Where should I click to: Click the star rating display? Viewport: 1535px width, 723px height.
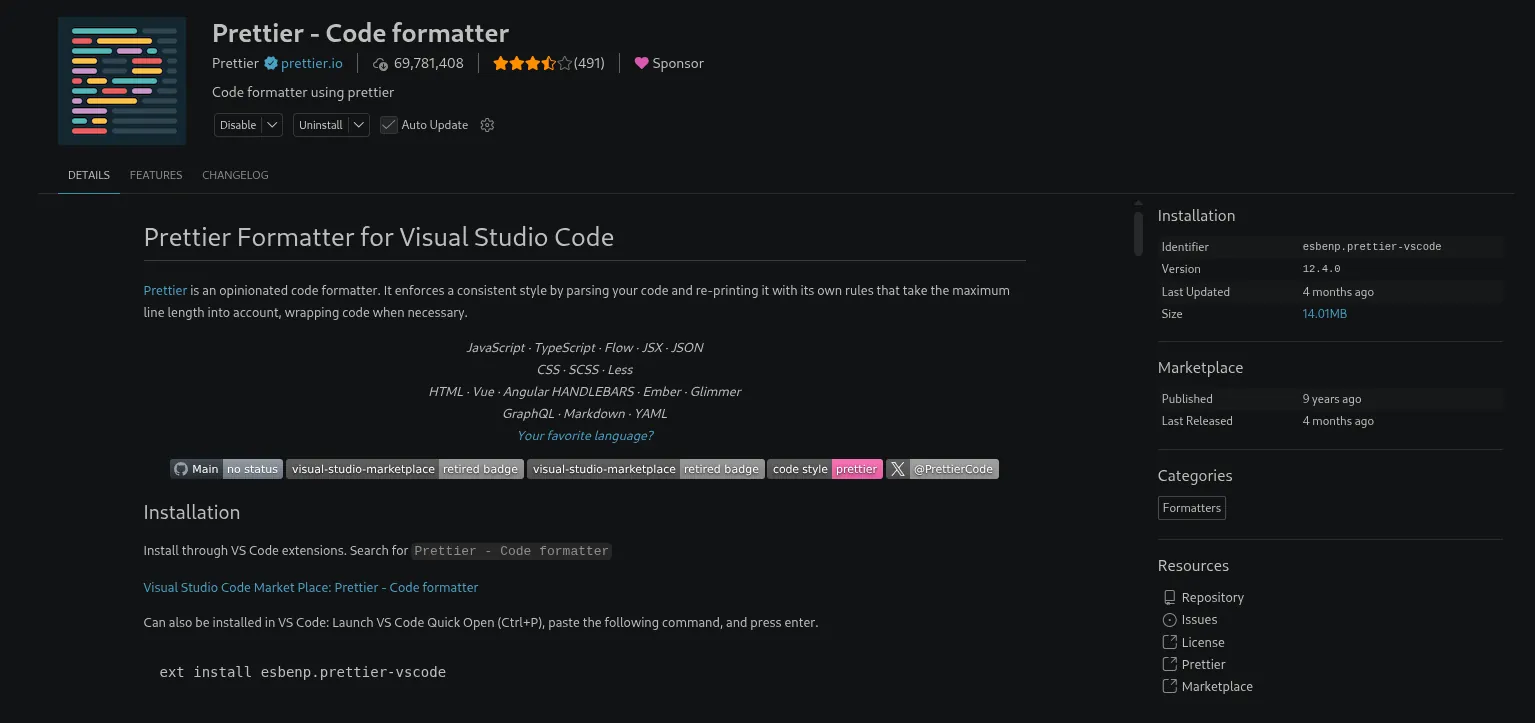coord(532,63)
